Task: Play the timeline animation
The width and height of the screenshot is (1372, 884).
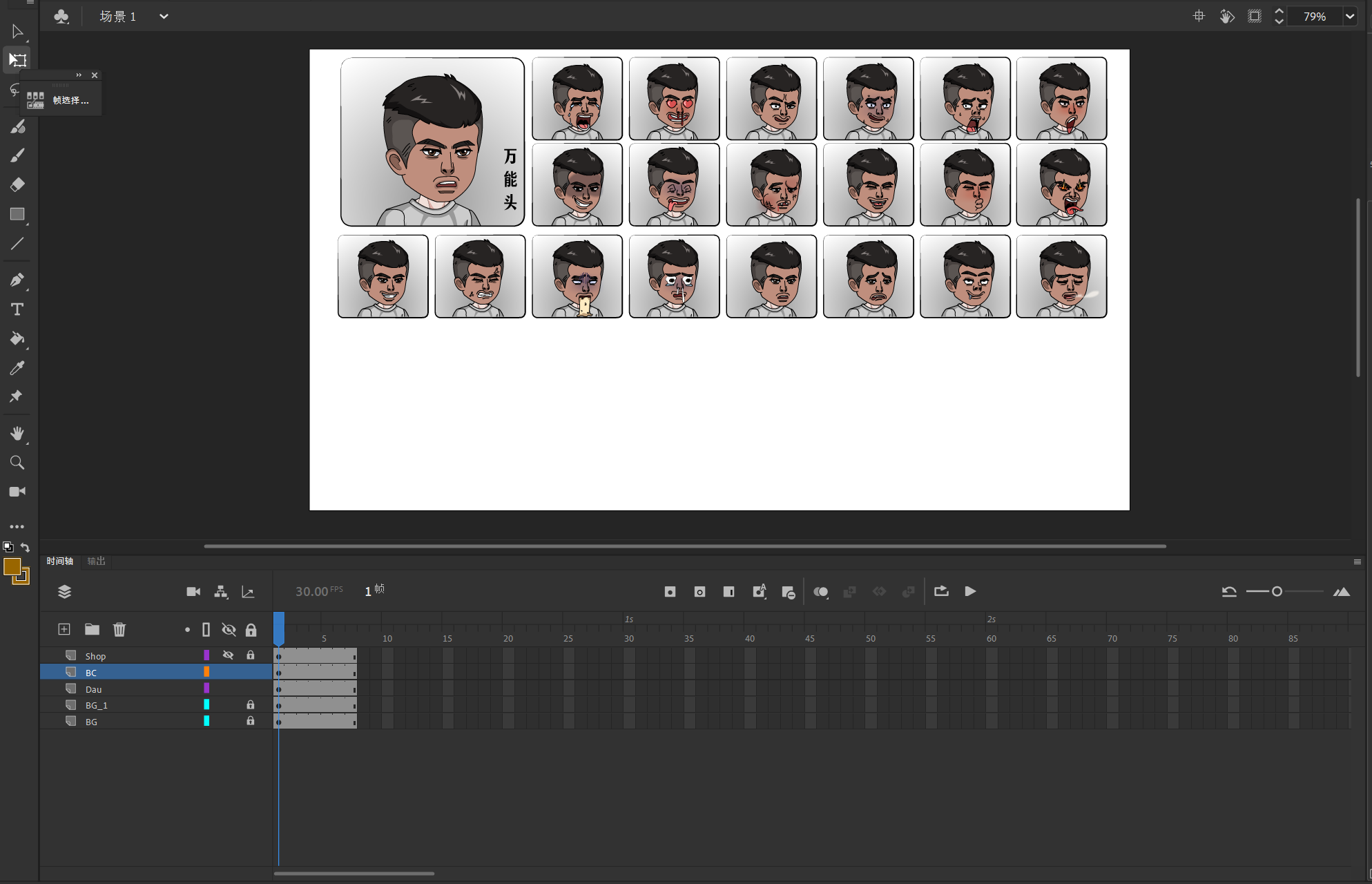Action: 970,591
